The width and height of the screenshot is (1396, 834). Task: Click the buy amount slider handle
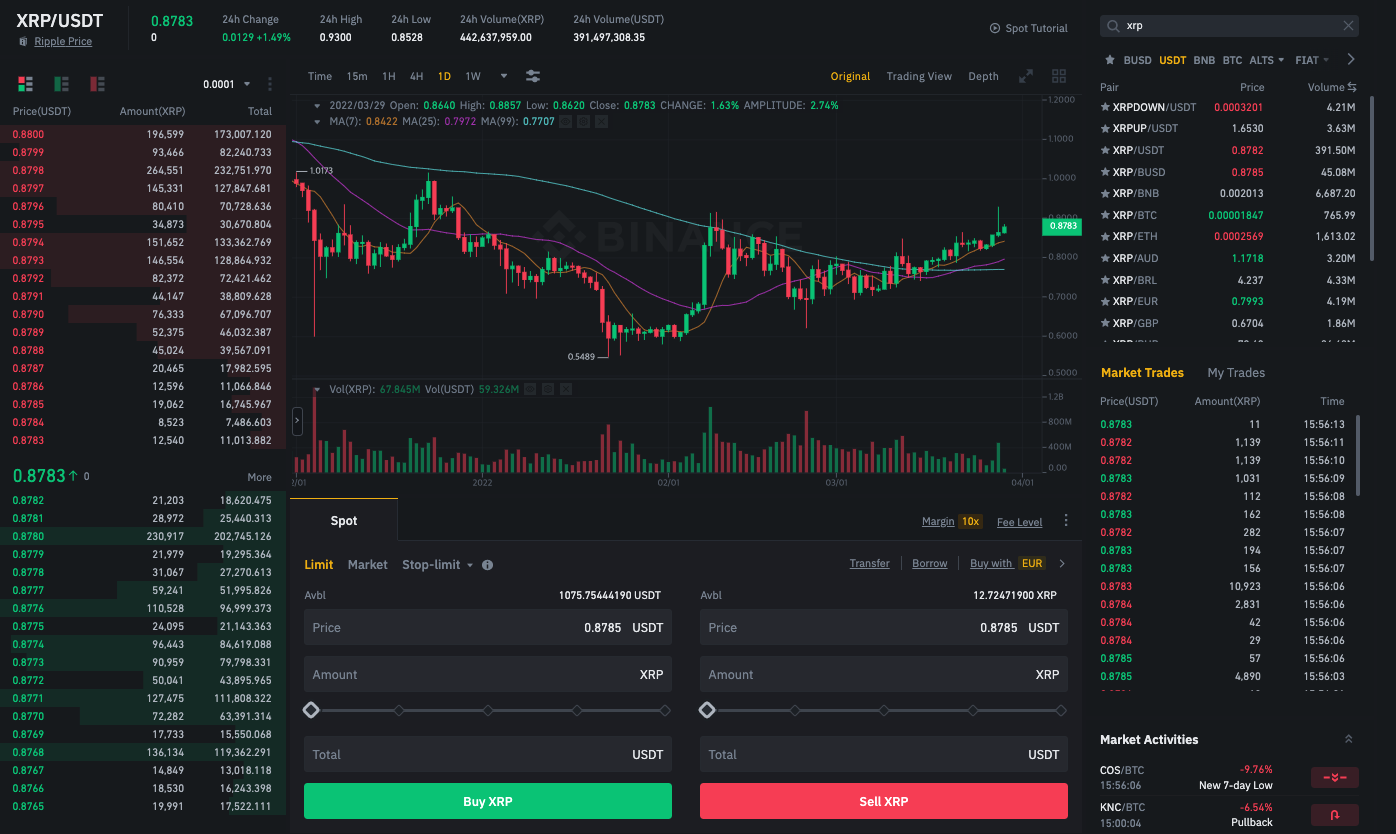(311, 710)
